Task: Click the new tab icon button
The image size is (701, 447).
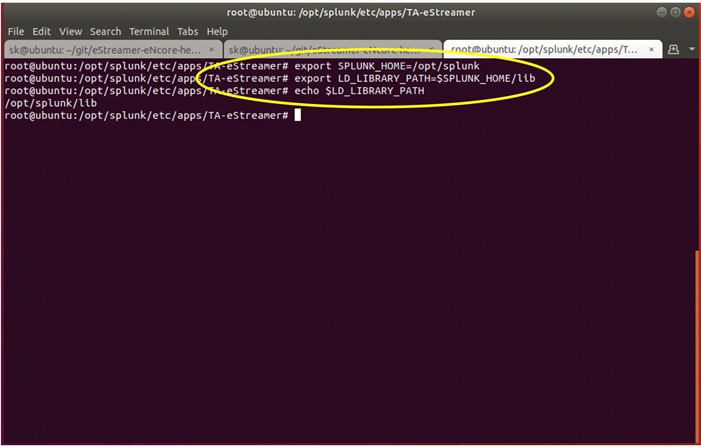Action: 673,50
